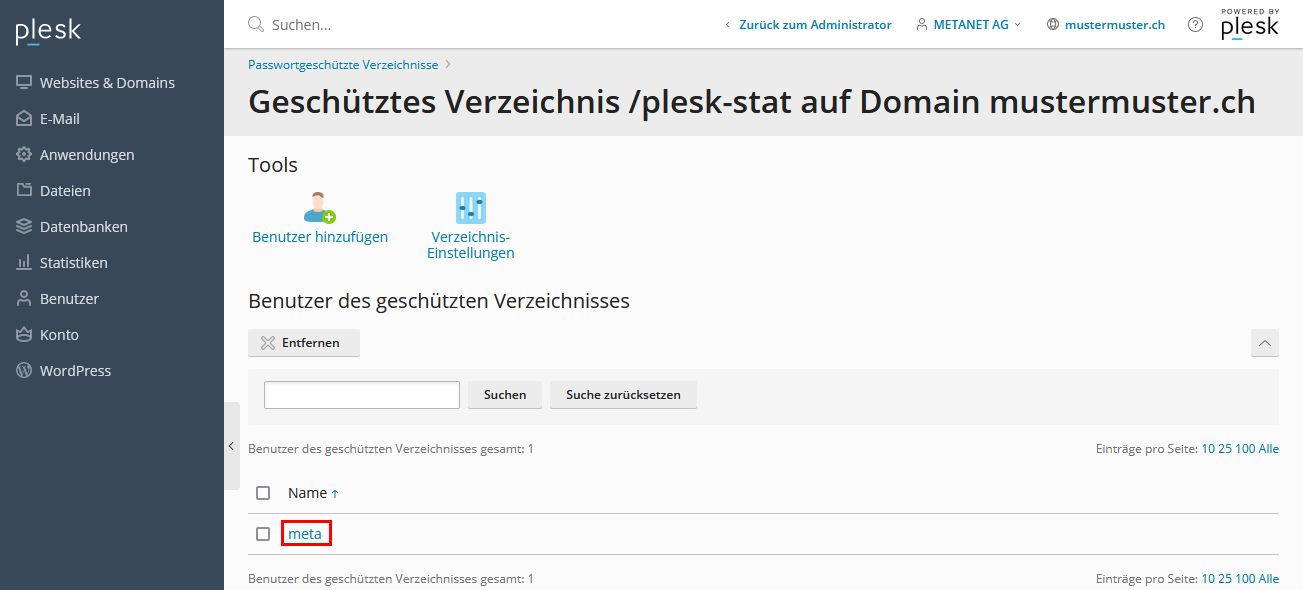Click the help question mark icon
This screenshot has height=590, width=1303.
pos(1195,25)
